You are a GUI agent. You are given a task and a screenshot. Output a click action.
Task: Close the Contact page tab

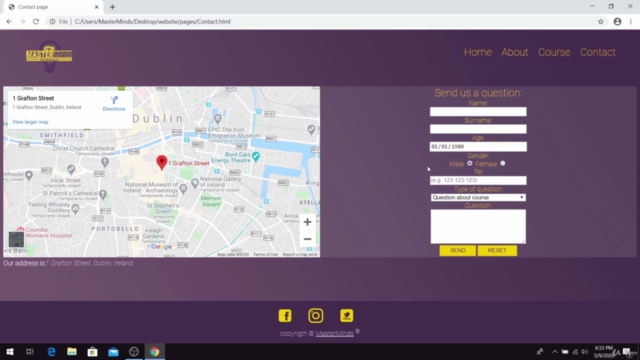[x=96, y=7]
